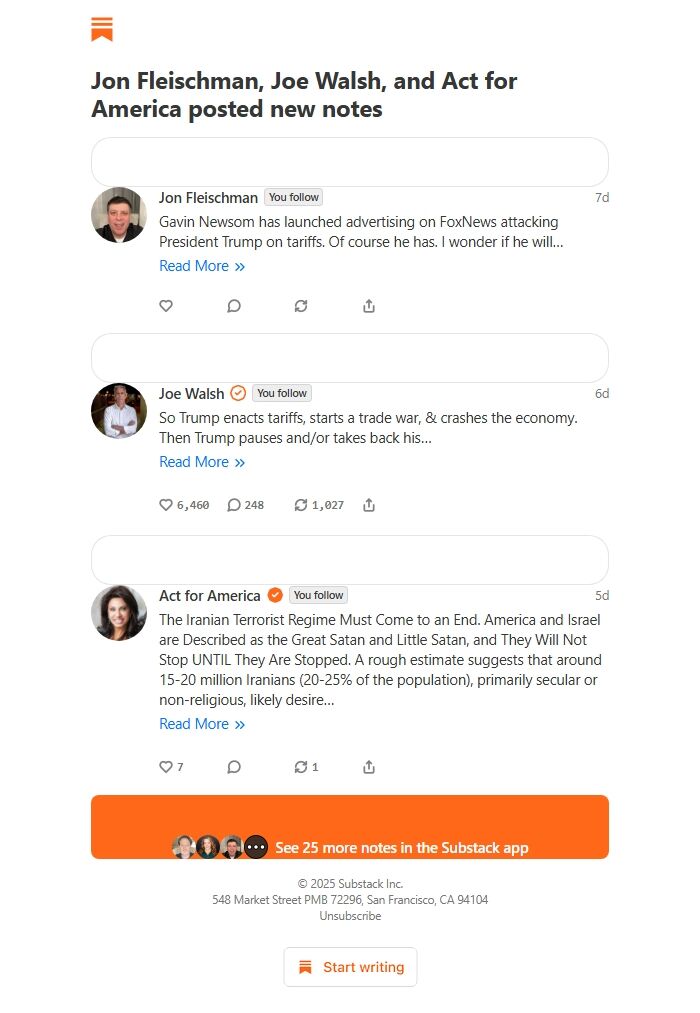Viewport: 700px width, 1013px height.
Task: Like the Act for America note
Action: (166, 767)
